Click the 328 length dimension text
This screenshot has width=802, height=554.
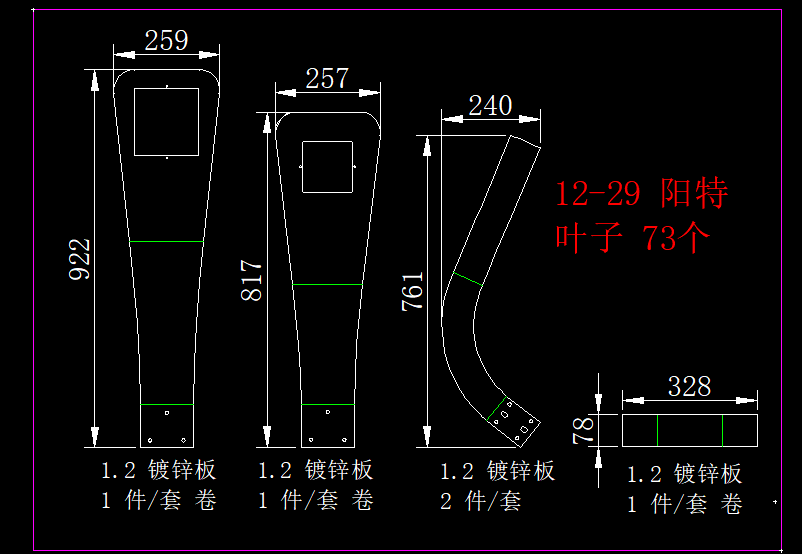689,386
